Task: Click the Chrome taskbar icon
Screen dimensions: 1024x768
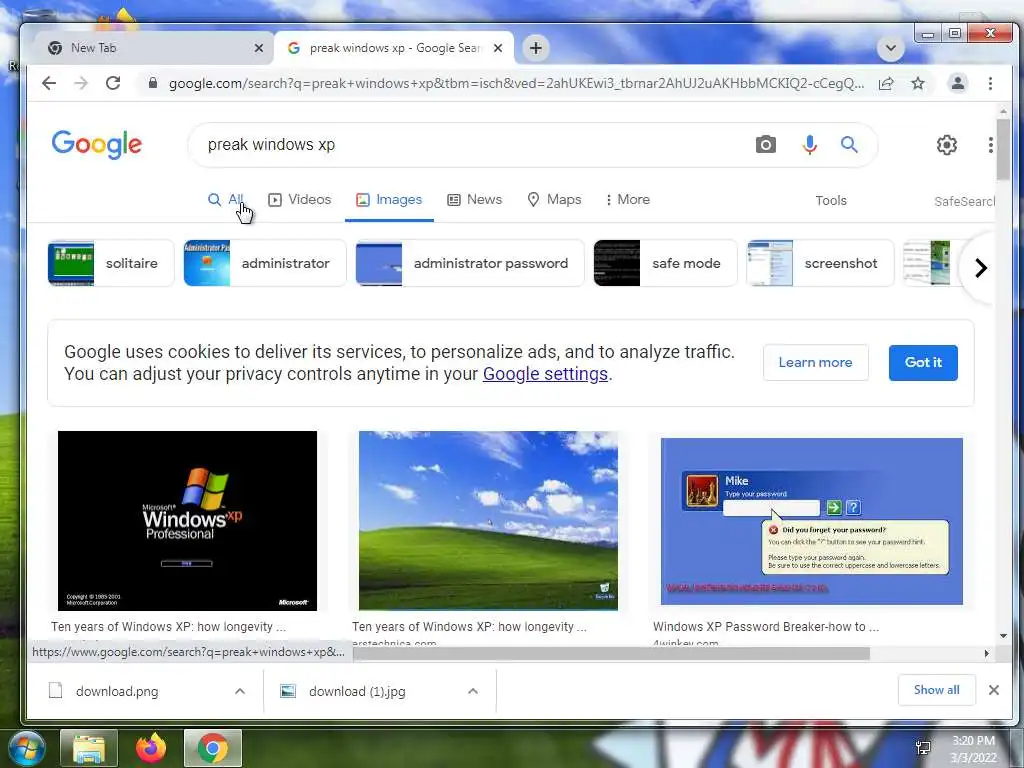Action: (x=213, y=748)
